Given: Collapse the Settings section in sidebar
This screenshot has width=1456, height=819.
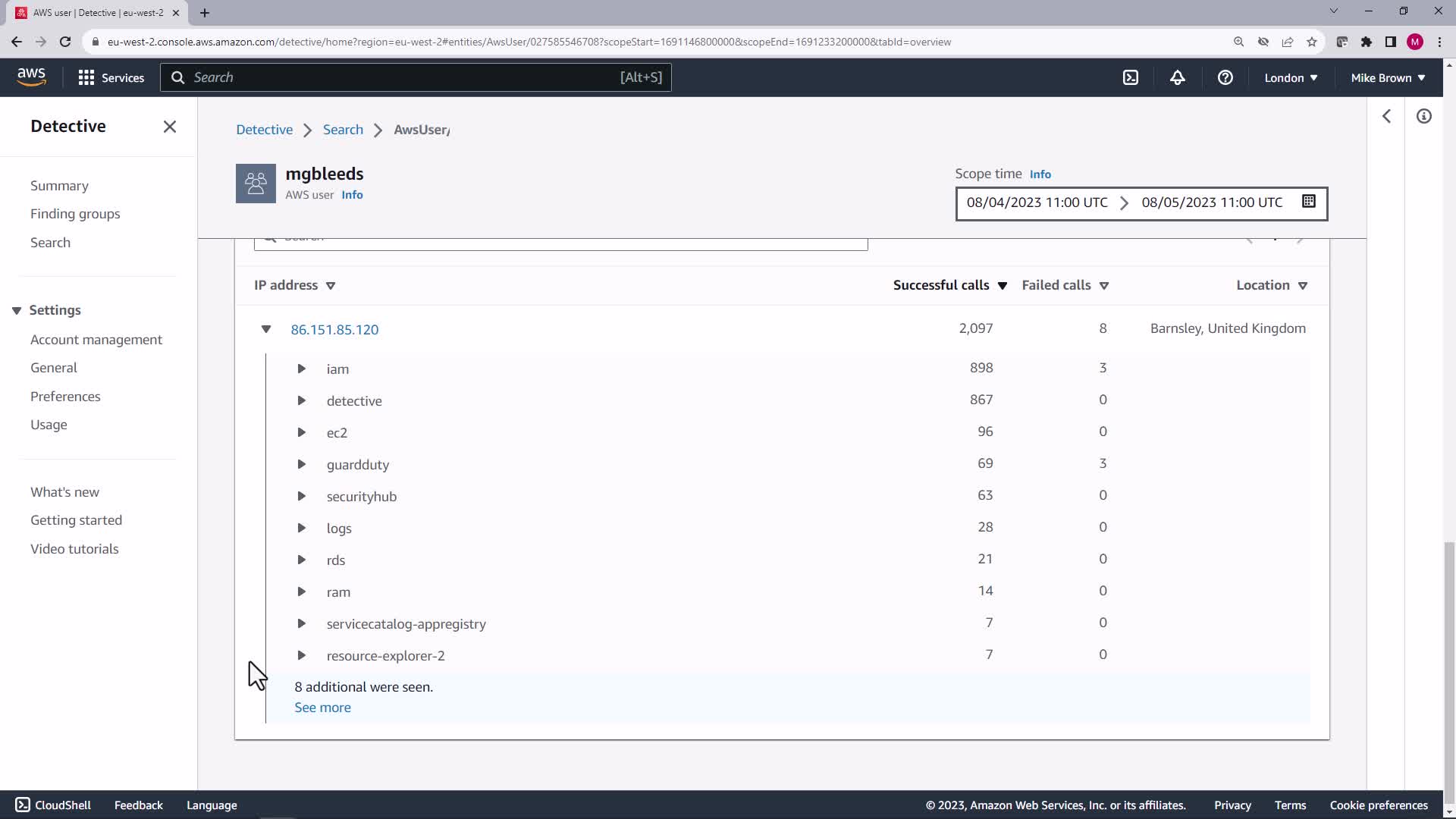Looking at the screenshot, I should coord(17,310).
